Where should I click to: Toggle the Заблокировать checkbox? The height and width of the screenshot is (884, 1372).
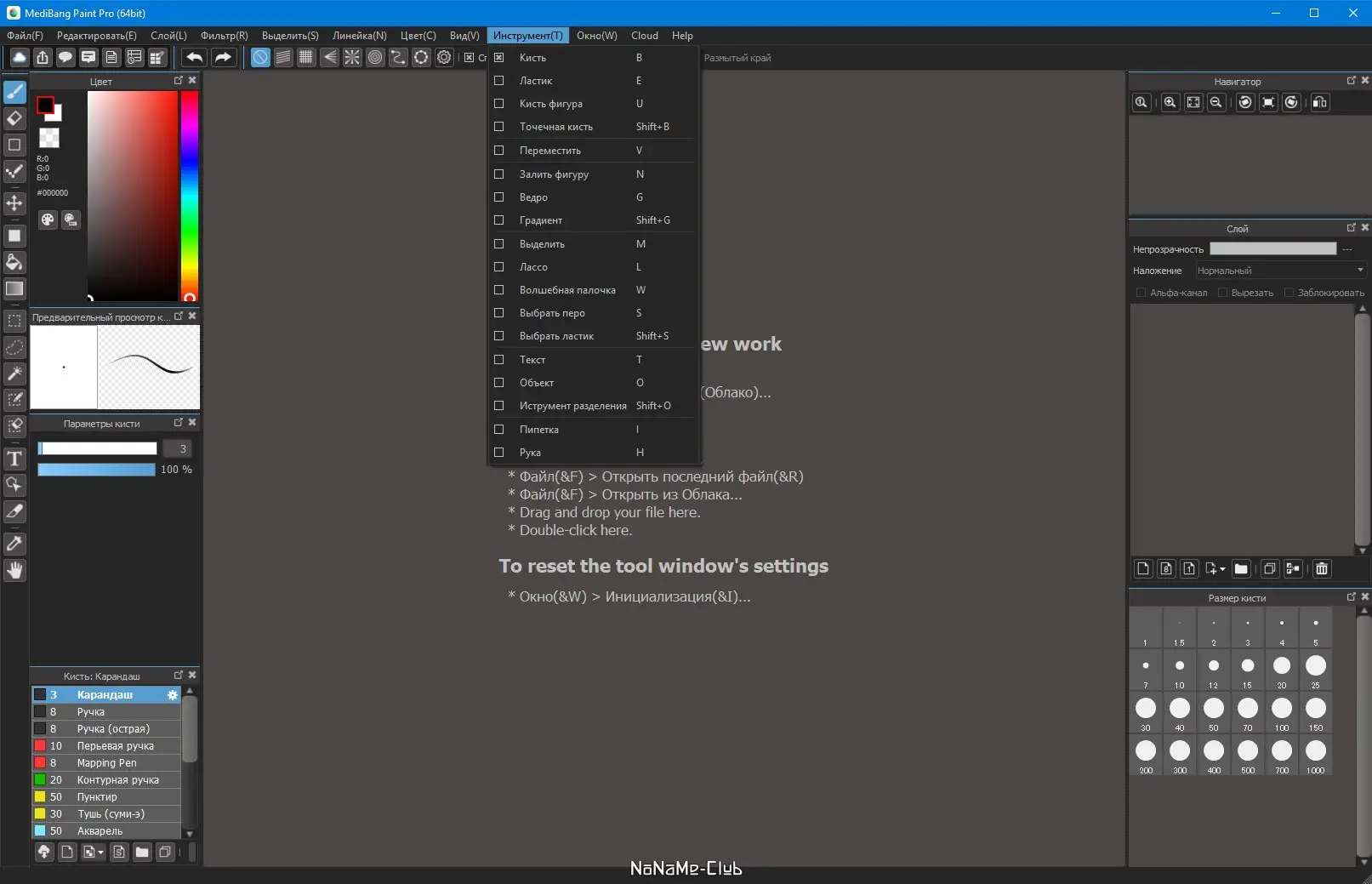1289,293
